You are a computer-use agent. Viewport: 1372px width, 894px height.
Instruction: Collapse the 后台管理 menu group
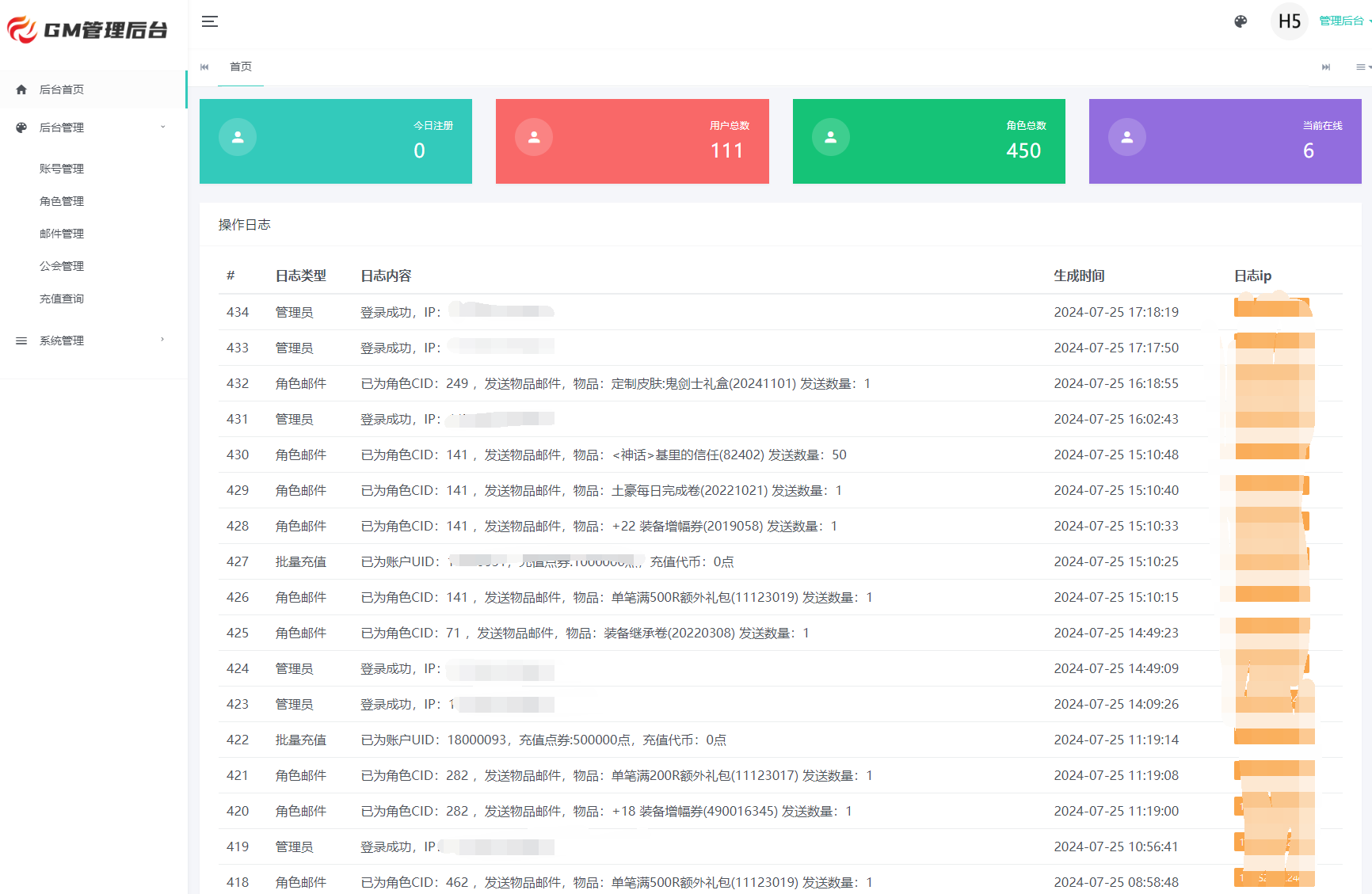pyautogui.click(x=93, y=127)
